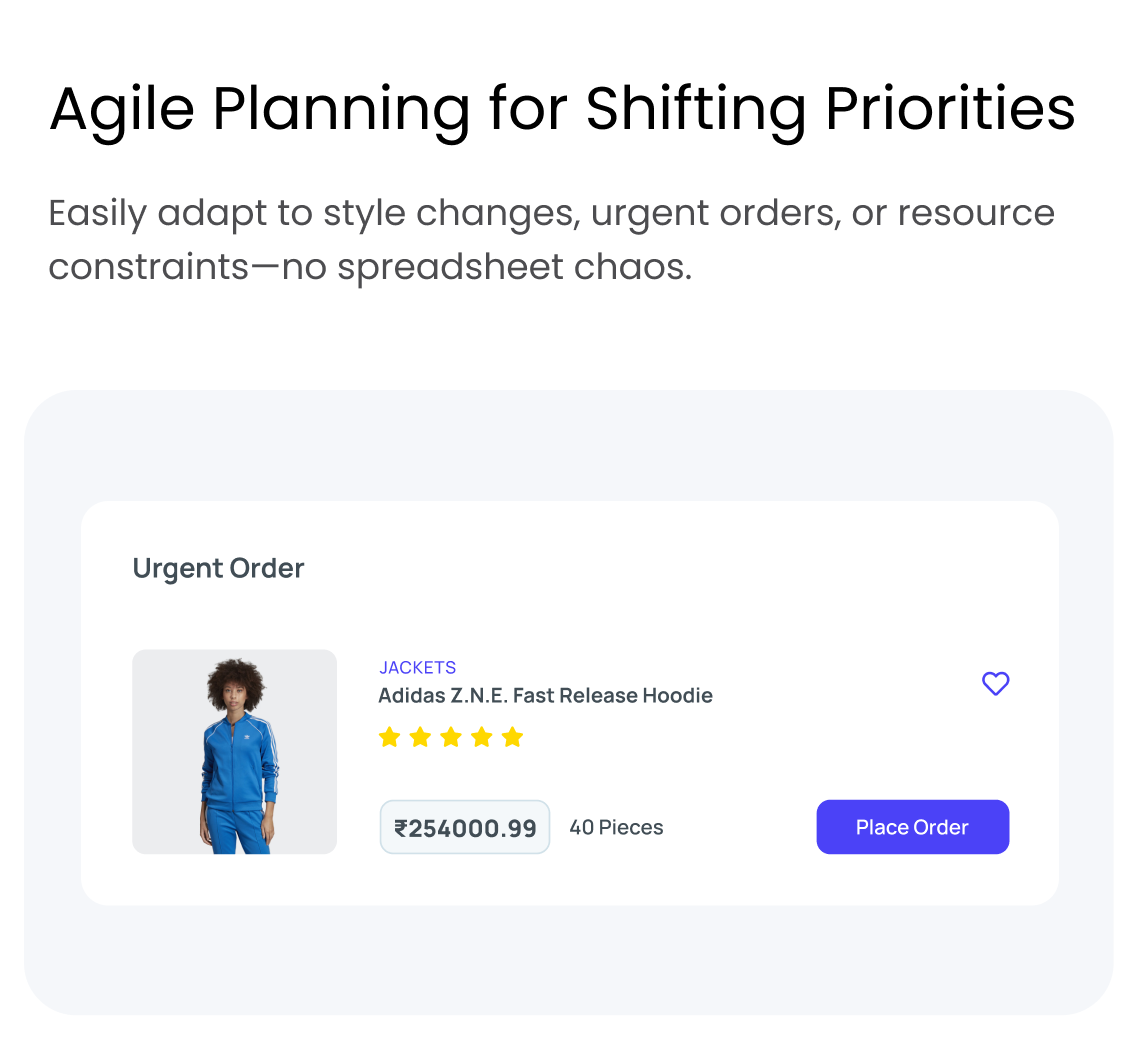Click the 40 Pieces quantity label
1138x1040 pixels.
[x=616, y=828]
